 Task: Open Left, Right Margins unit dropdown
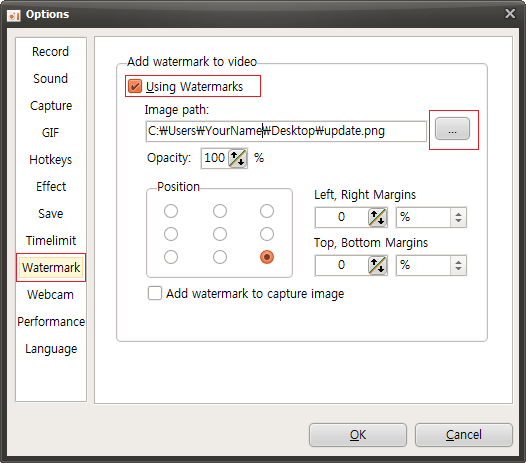pyautogui.click(x=431, y=217)
